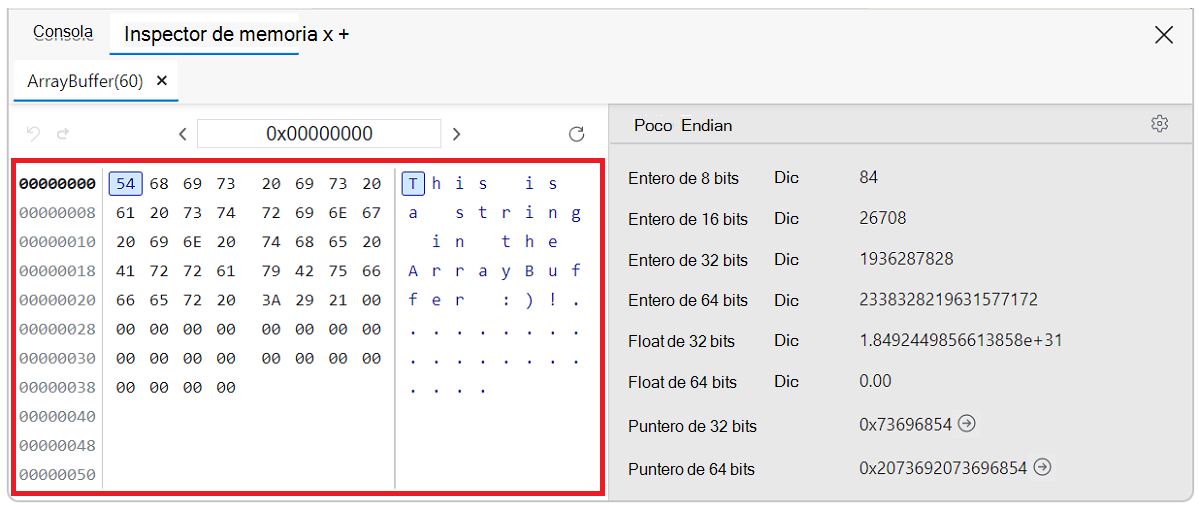Go to next memory page arrow
Viewport: 1200px width, 510px height.
[456, 134]
